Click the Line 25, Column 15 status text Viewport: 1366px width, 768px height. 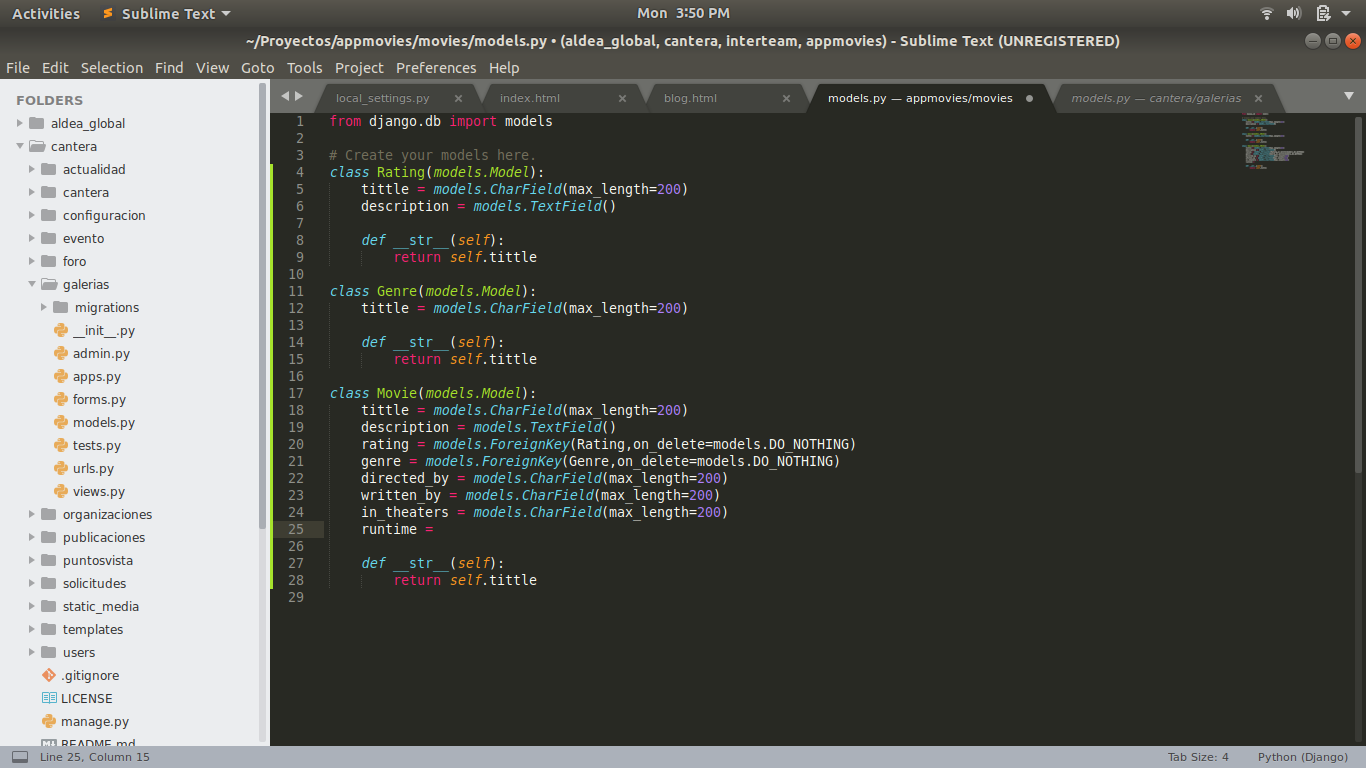pyautogui.click(x=95, y=757)
